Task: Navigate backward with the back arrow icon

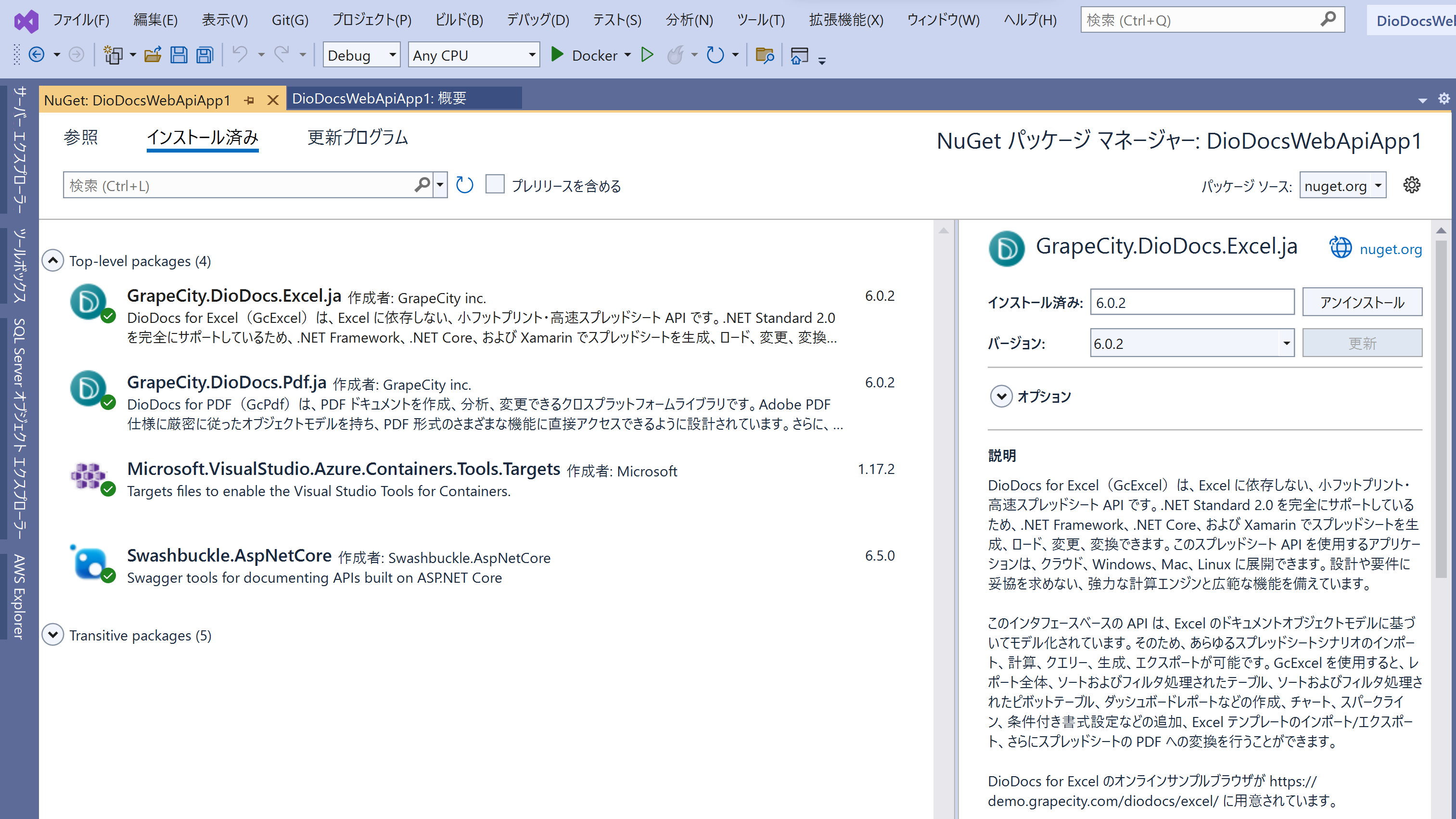Action: tap(37, 55)
